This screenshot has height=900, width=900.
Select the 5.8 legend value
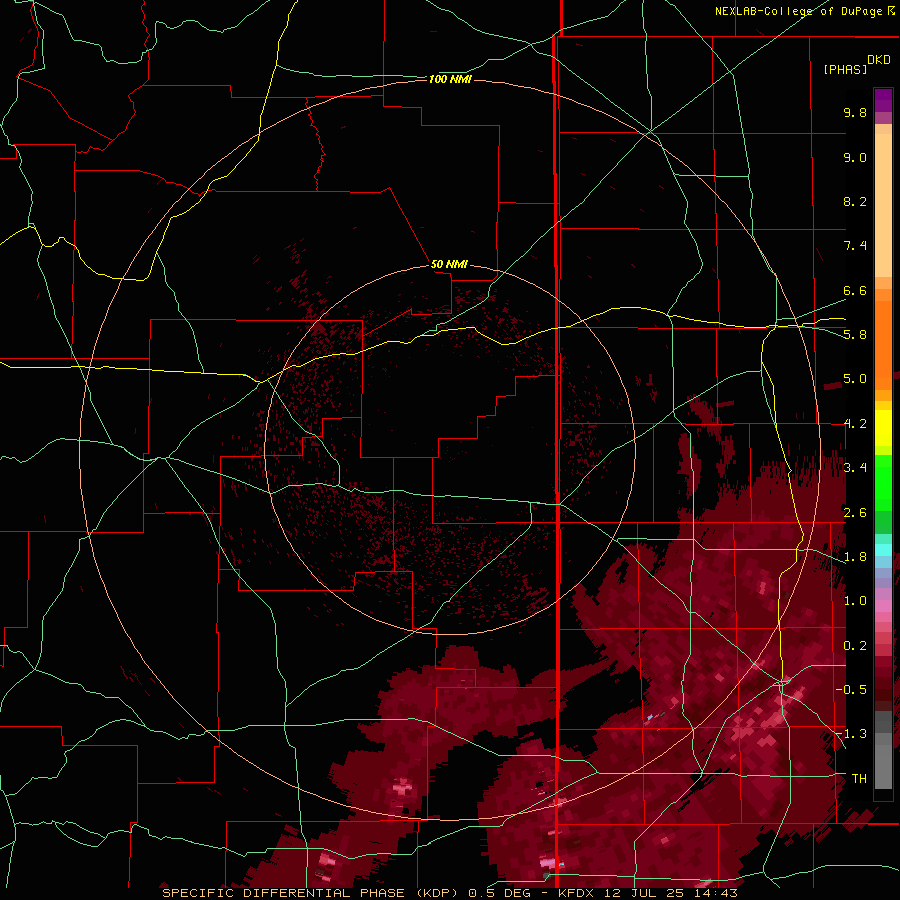[x=855, y=335]
